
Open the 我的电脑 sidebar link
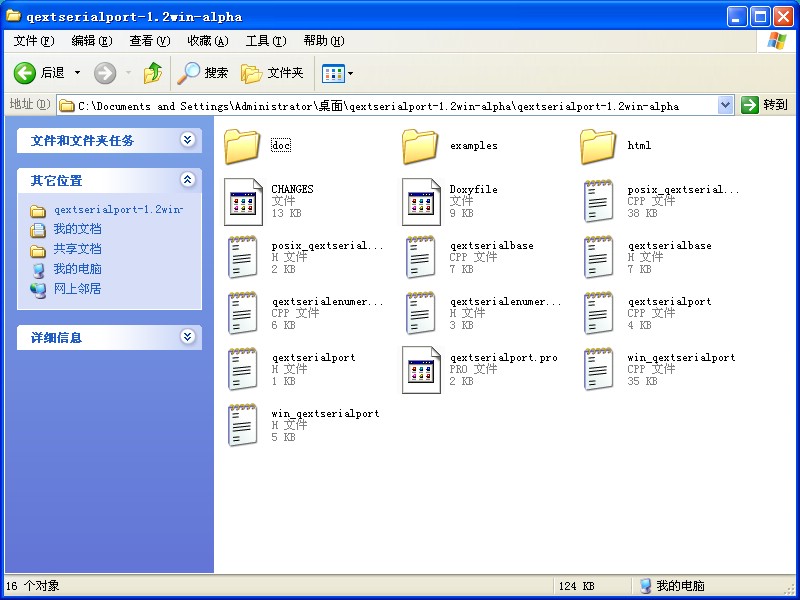[78, 269]
